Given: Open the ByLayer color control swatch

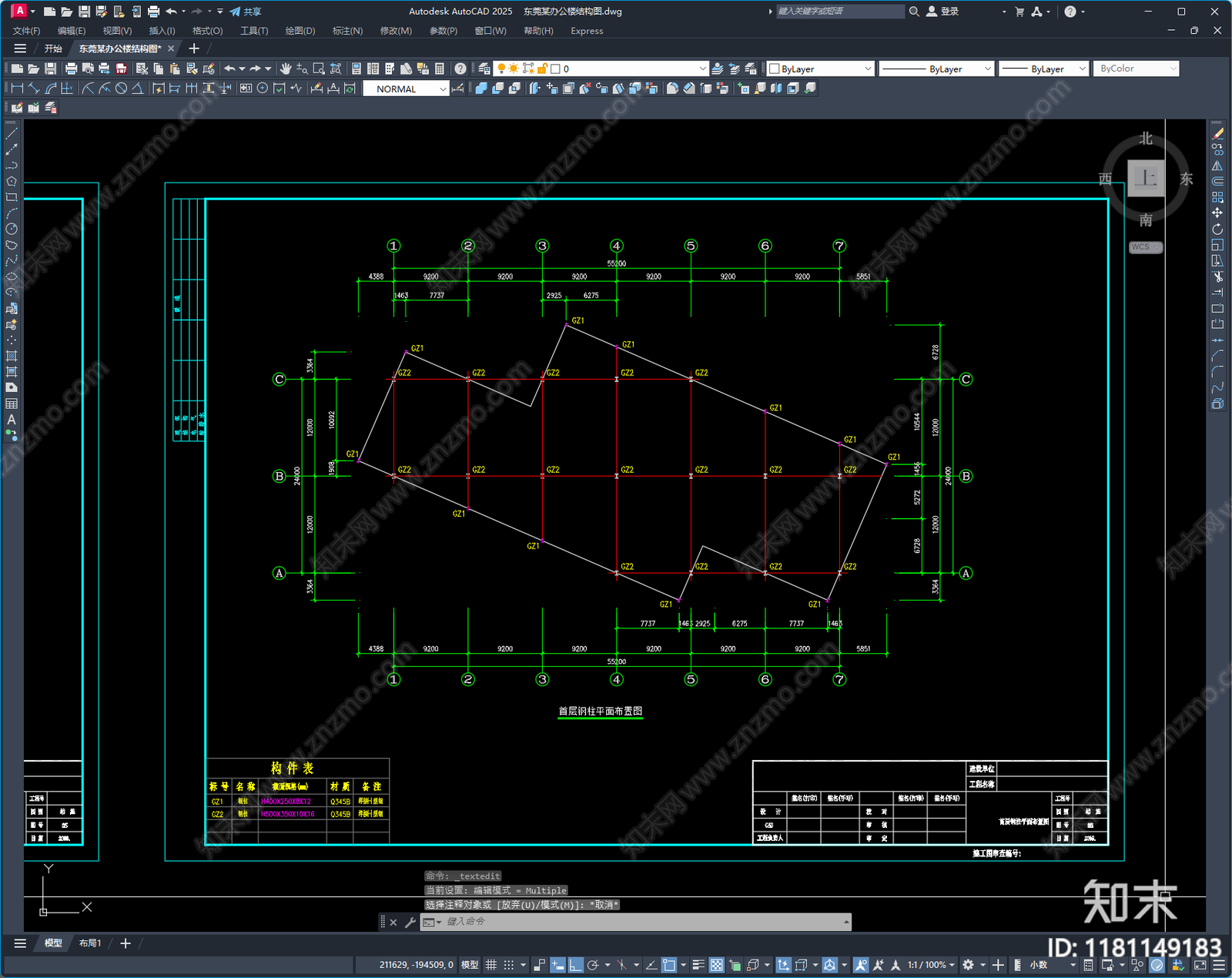Looking at the screenshot, I should (820, 69).
